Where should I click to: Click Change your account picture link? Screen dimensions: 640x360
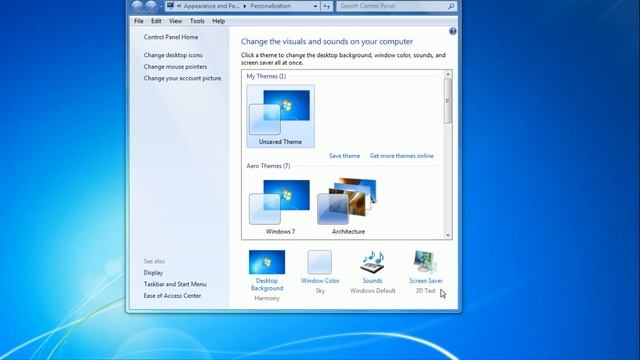coord(182,78)
